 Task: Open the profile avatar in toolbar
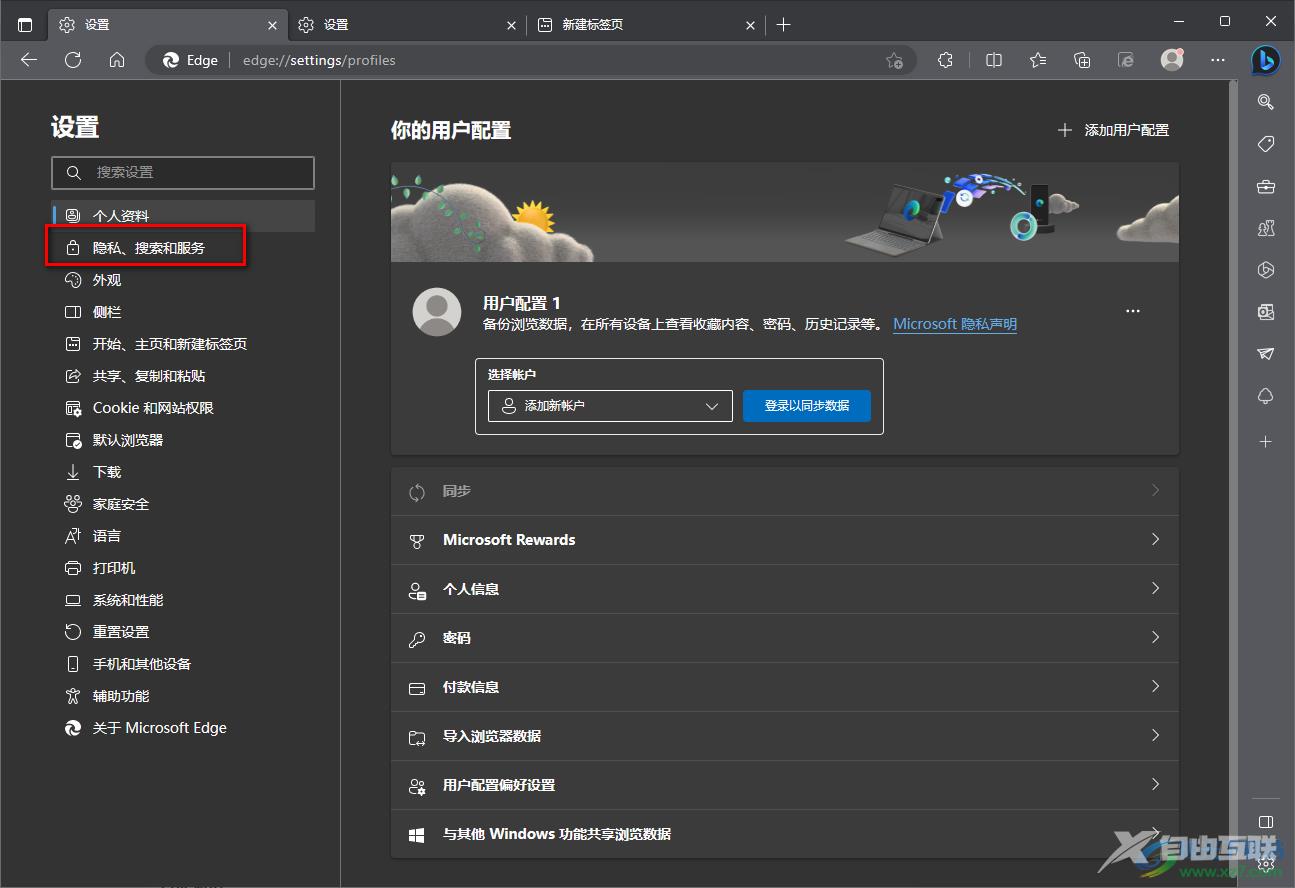[x=1172, y=60]
